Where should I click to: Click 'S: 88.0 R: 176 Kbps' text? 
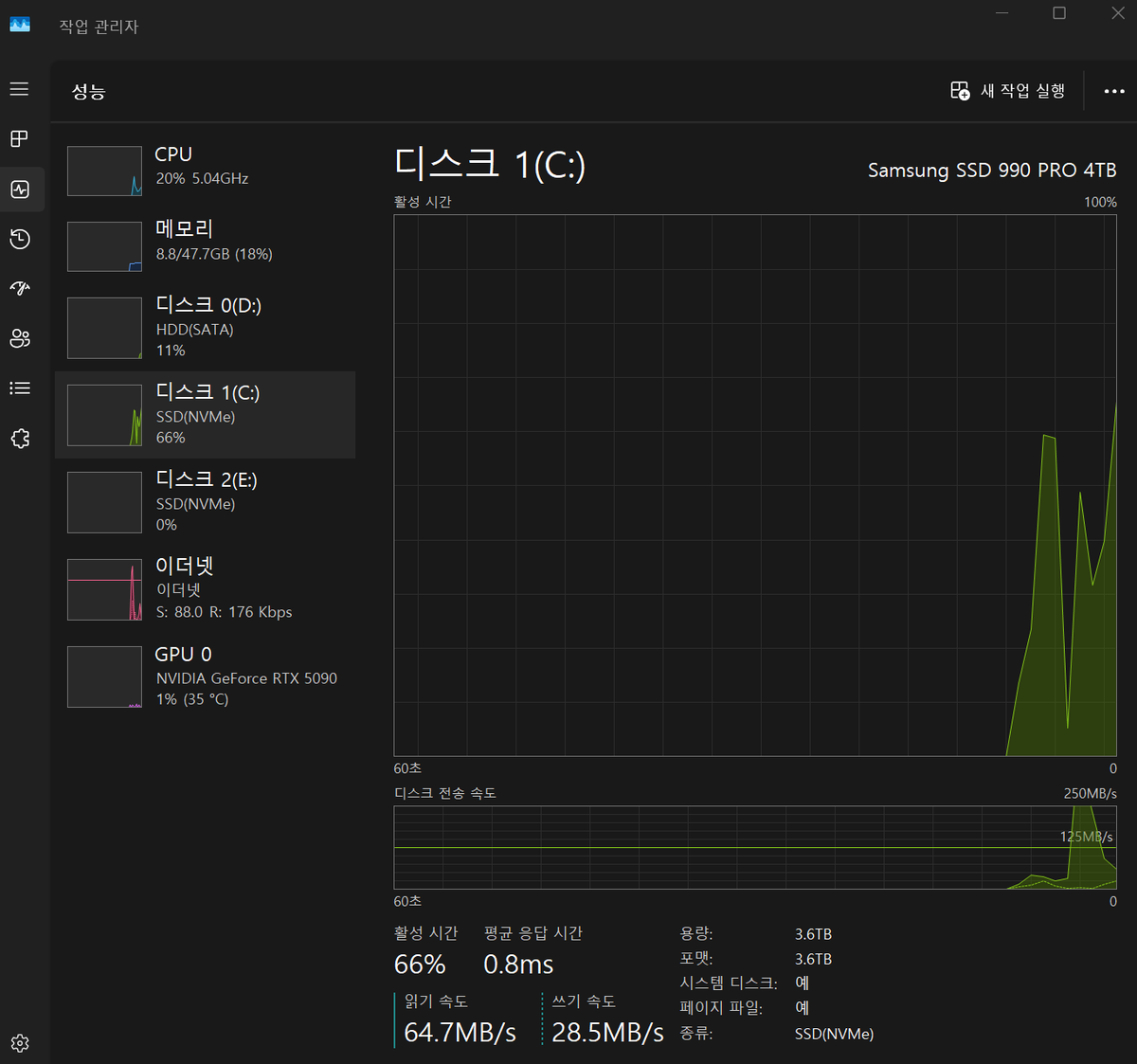(x=224, y=612)
